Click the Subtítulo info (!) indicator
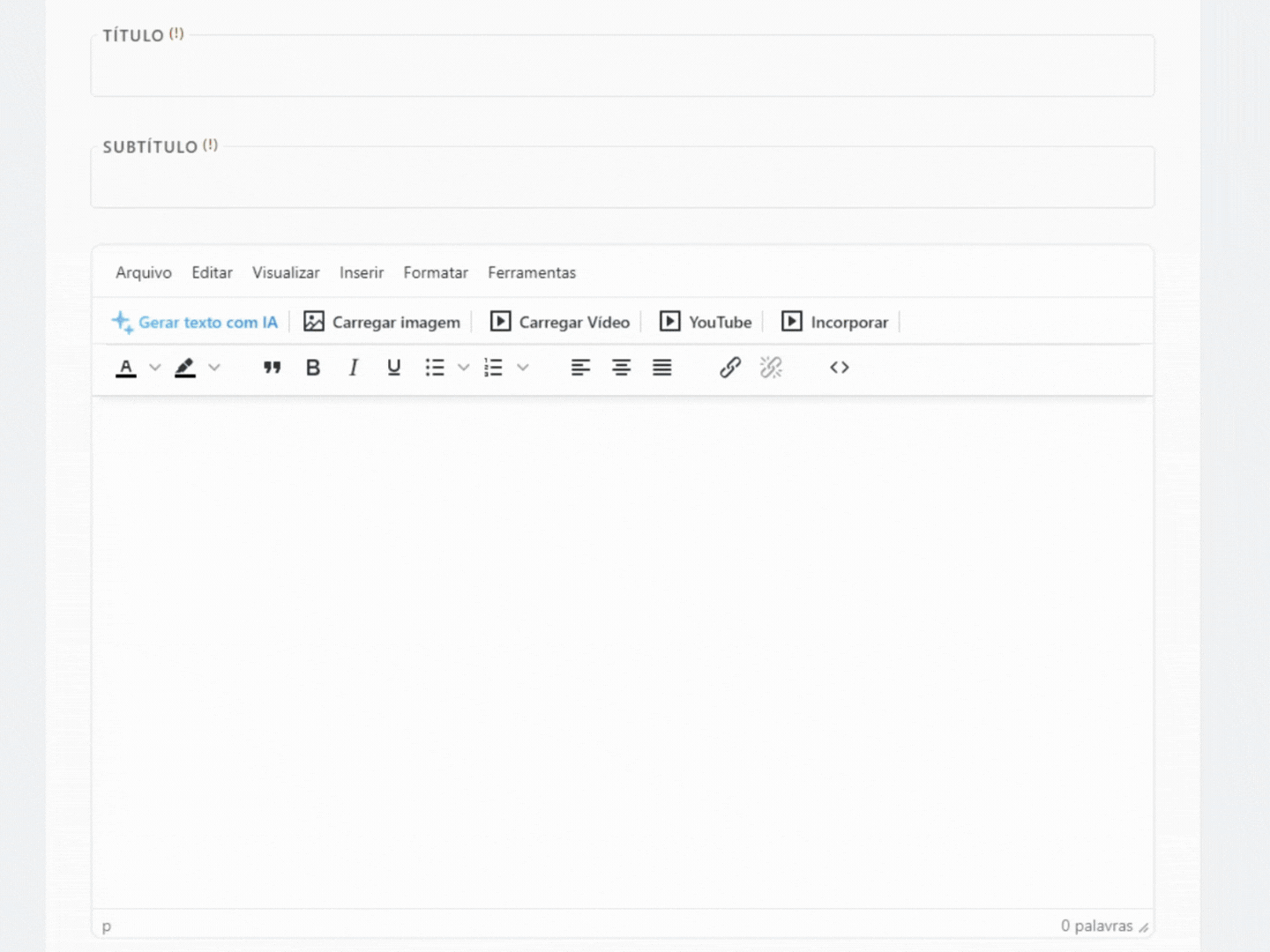The width and height of the screenshot is (1270, 952). 210,145
